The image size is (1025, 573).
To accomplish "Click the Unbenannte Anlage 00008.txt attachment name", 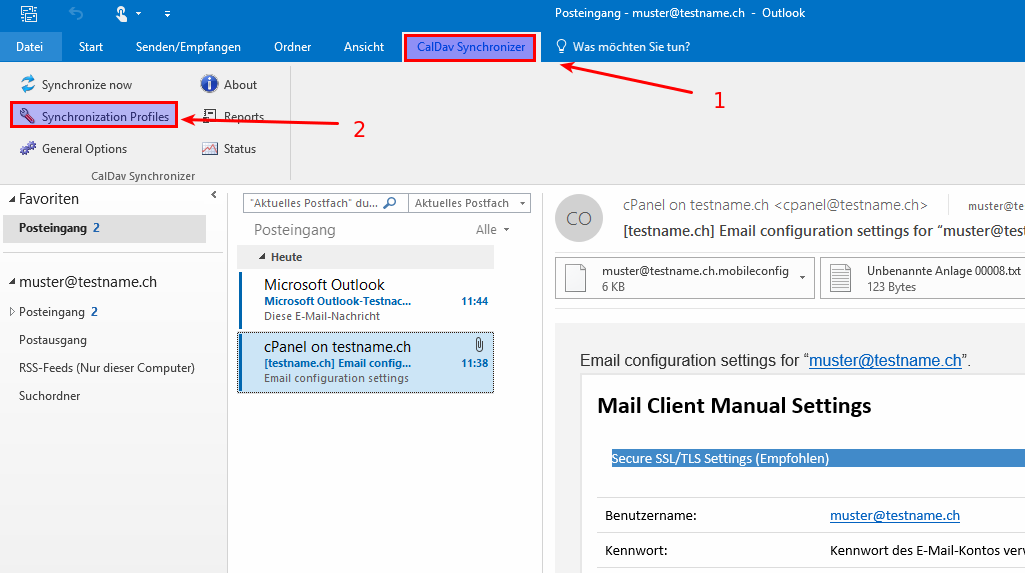I will pyautogui.click(x=943, y=270).
